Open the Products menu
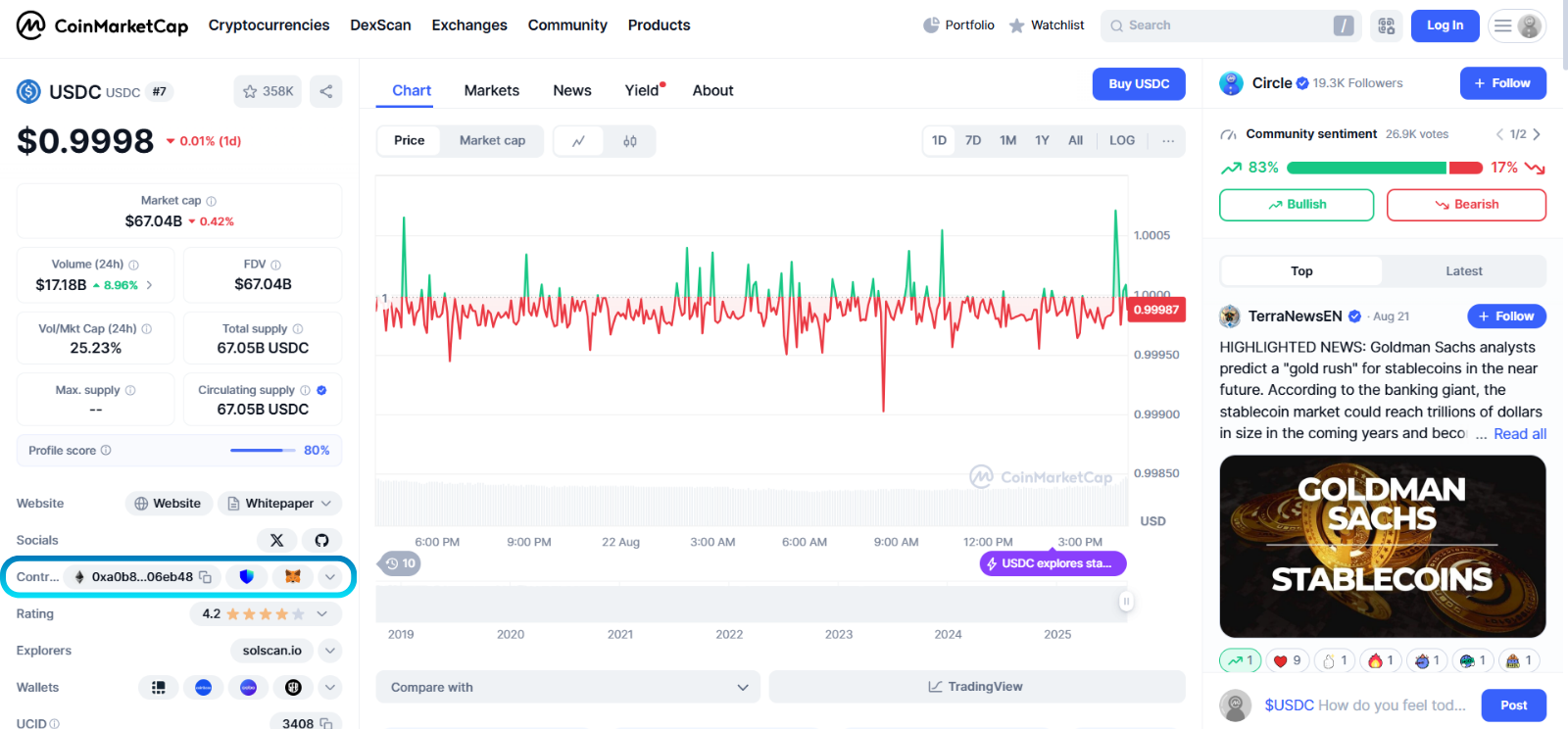Image resolution: width=1568 pixels, height=729 pixels. (659, 25)
